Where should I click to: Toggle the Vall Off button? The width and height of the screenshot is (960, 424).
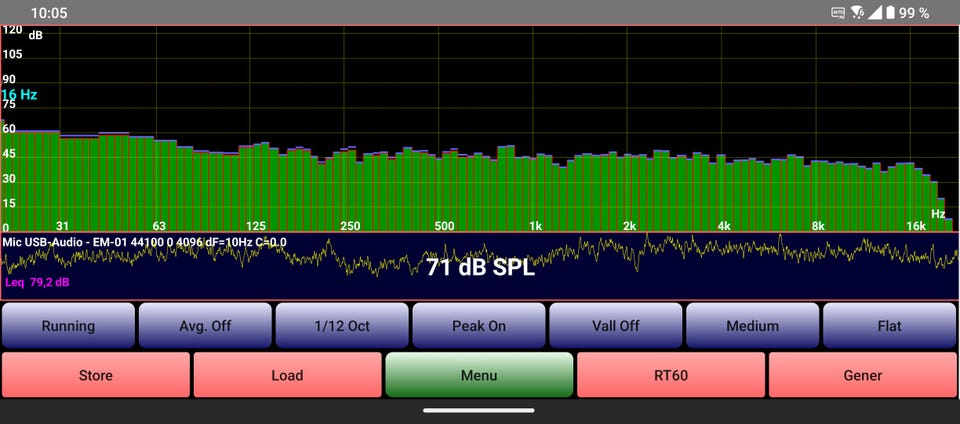pyautogui.click(x=616, y=325)
